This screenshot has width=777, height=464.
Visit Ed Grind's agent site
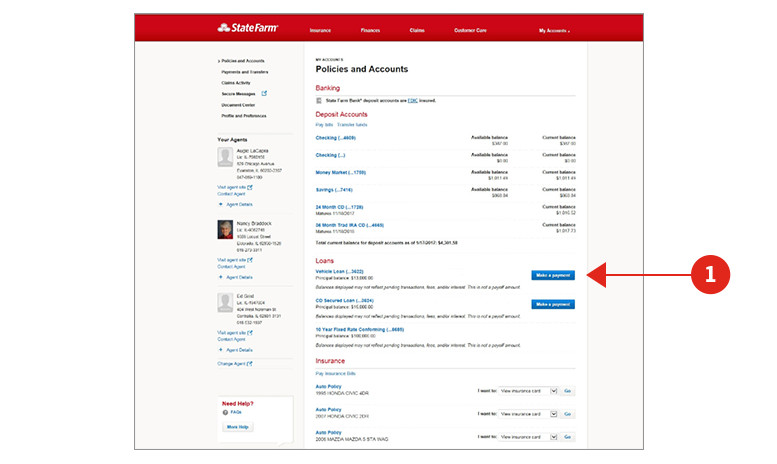(231, 333)
